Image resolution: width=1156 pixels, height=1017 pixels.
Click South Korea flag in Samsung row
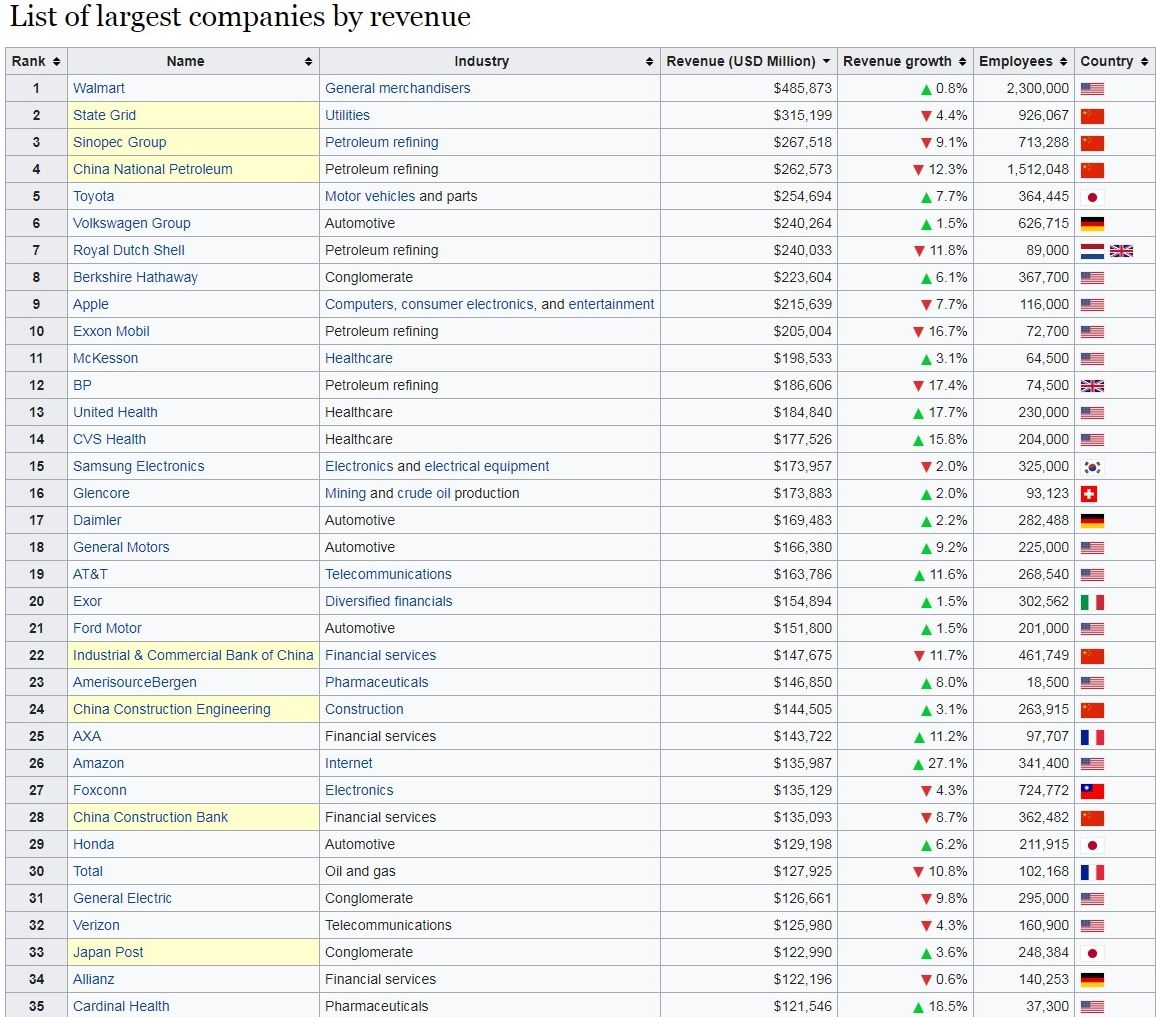pos(1092,468)
